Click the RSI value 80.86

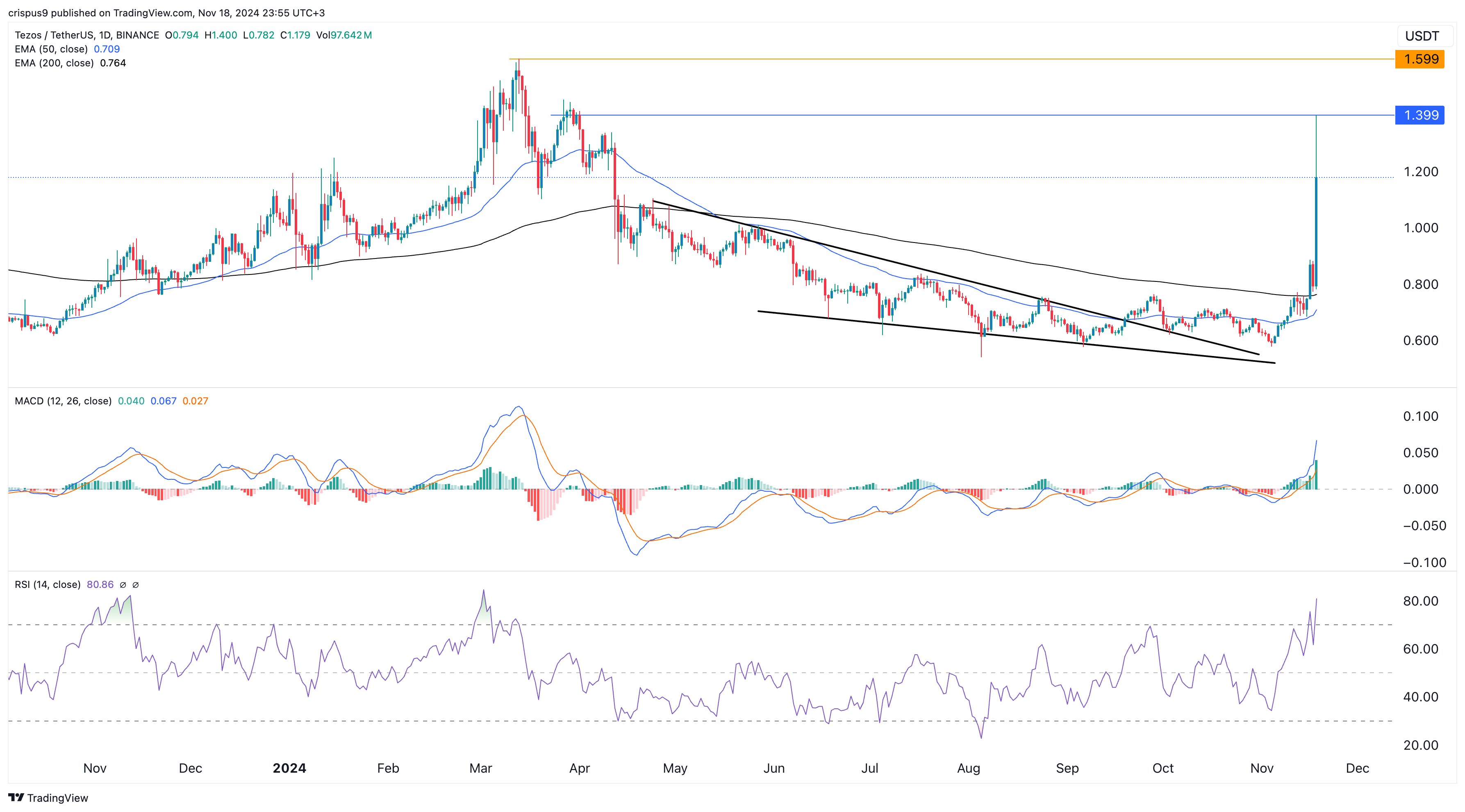coord(100,585)
